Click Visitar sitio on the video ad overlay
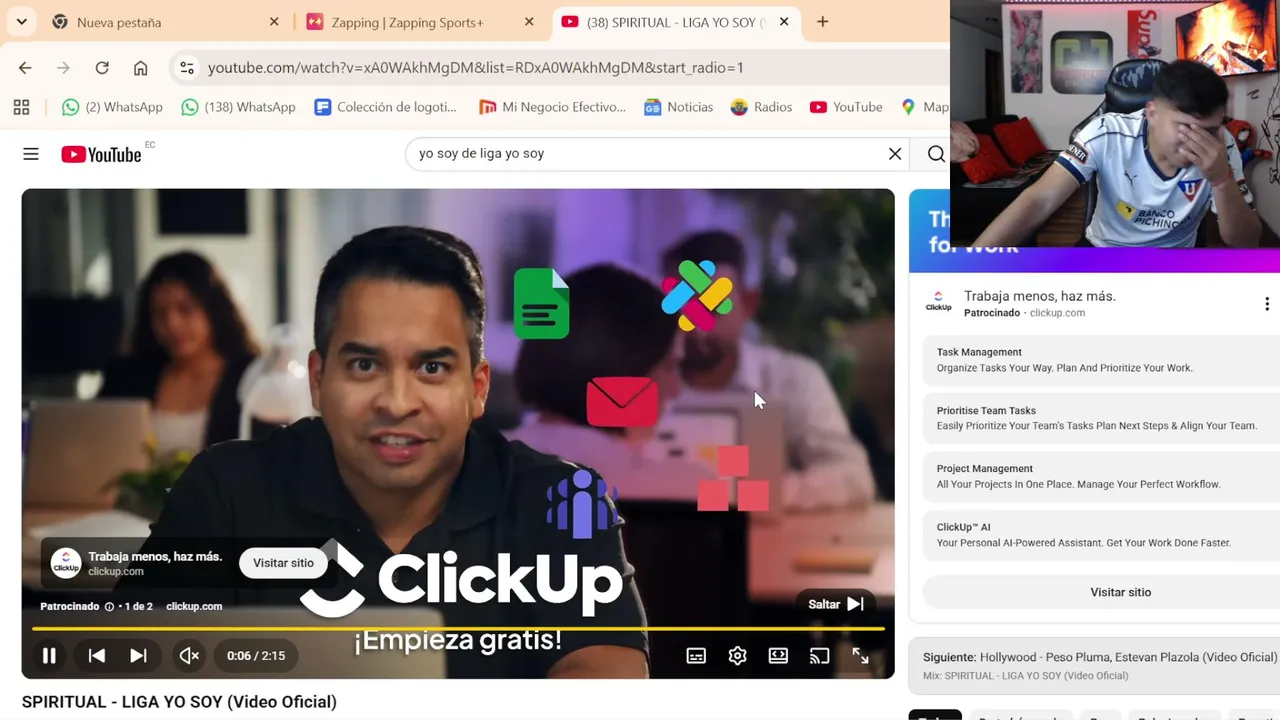The image size is (1280, 720). 283,563
